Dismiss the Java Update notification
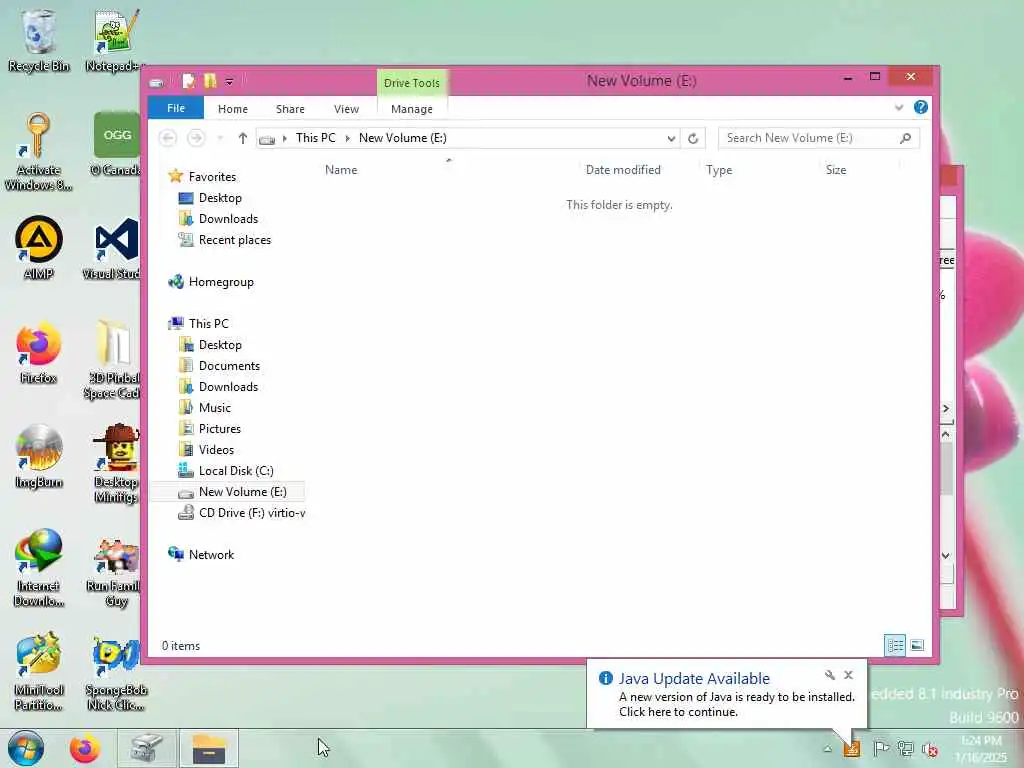 [848, 675]
